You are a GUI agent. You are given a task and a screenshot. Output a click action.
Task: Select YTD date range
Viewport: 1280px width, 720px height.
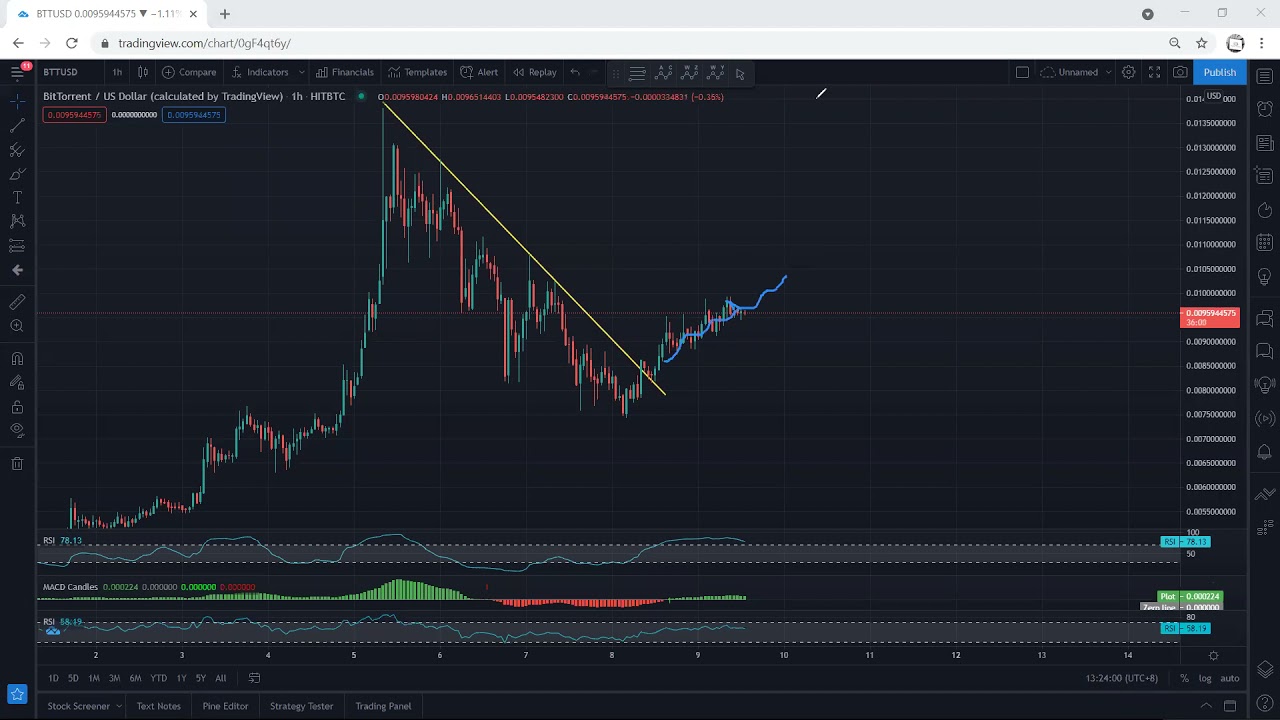click(x=158, y=678)
